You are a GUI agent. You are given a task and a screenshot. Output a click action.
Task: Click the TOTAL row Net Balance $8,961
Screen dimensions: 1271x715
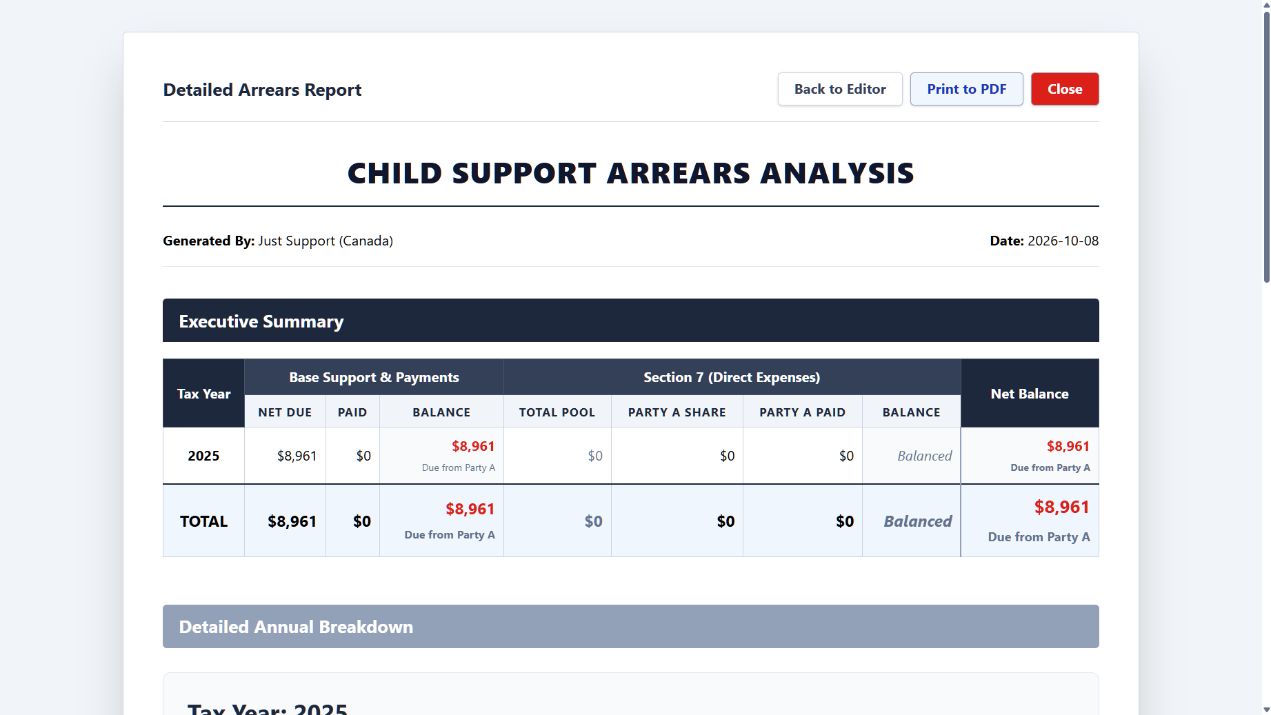click(x=1062, y=508)
